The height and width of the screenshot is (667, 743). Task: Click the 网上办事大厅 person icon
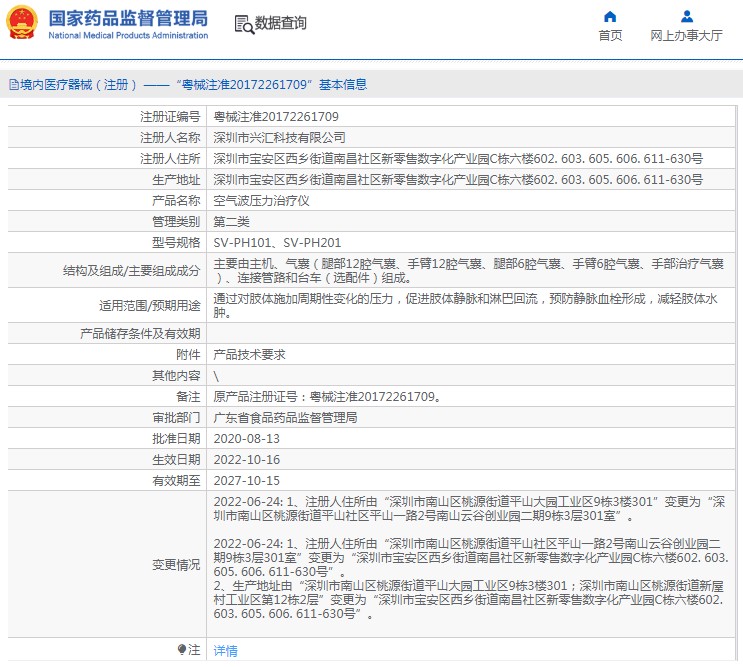coord(687,17)
